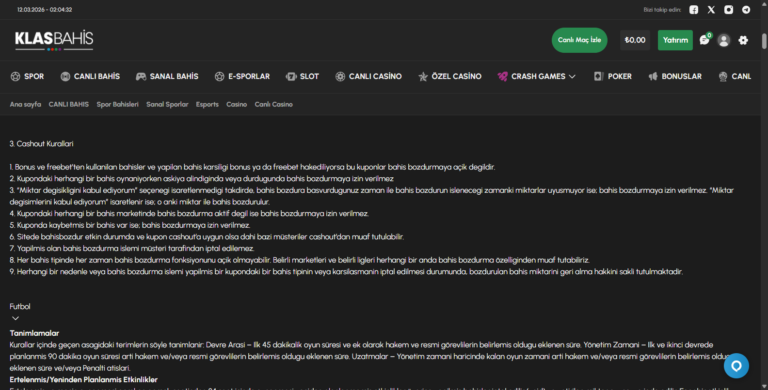Click the slot machine icon beside SLOT
The width and height of the screenshot is (768, 390).
(291, 76)
